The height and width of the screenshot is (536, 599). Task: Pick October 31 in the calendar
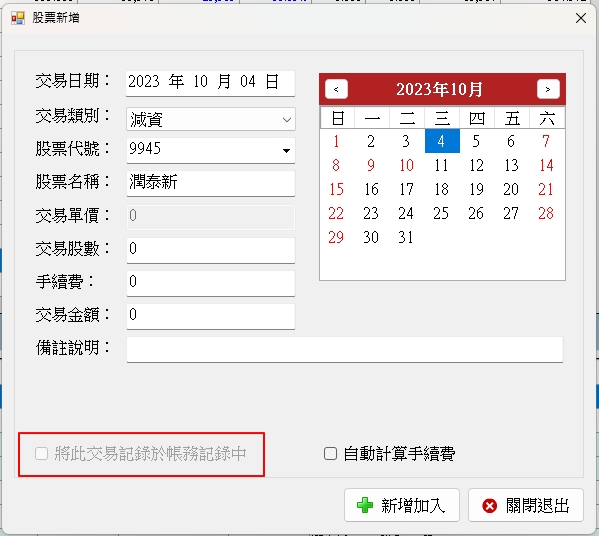(x=406, y=237)
